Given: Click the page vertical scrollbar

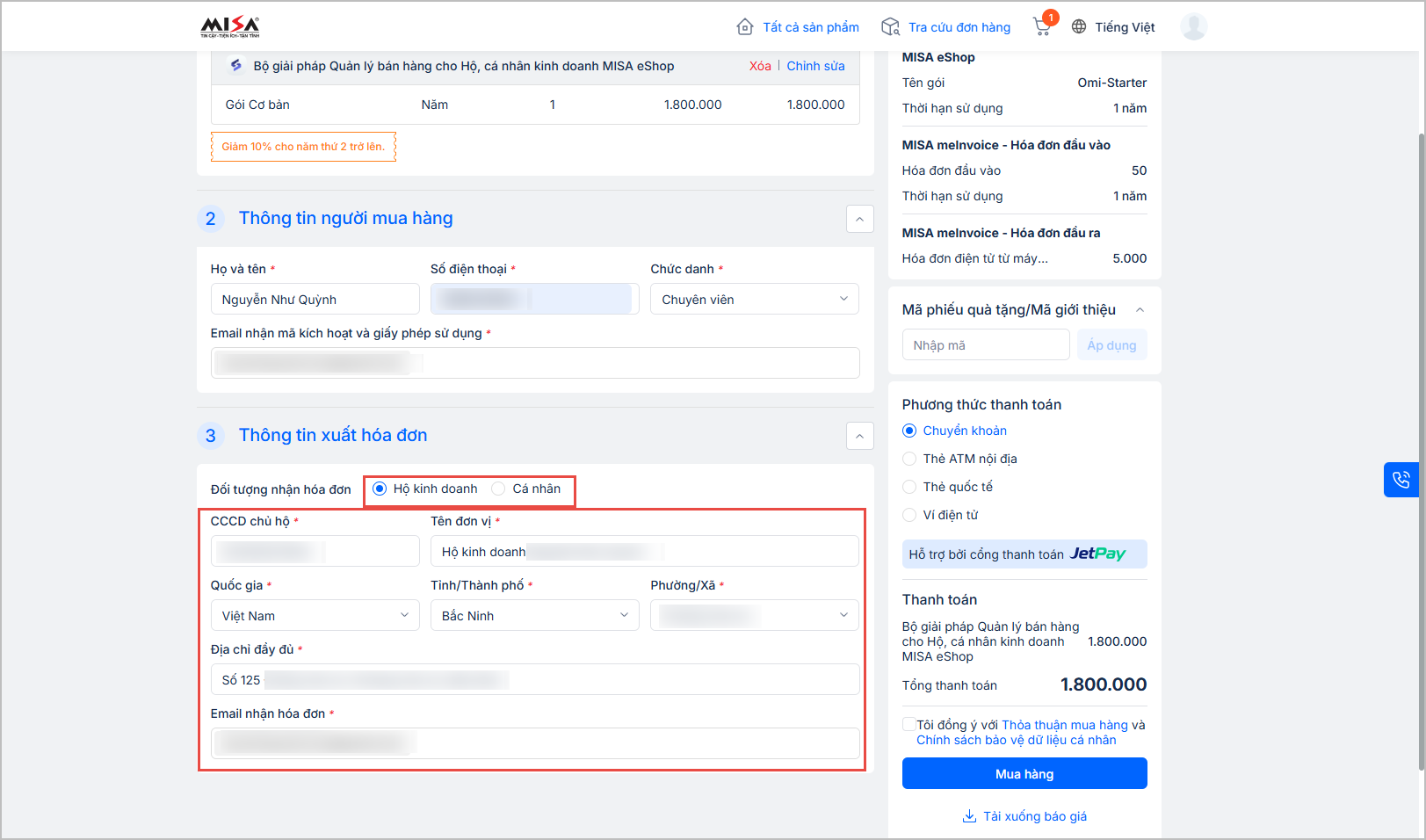Looking at the screenshot, I should (x=1421, y=351).
